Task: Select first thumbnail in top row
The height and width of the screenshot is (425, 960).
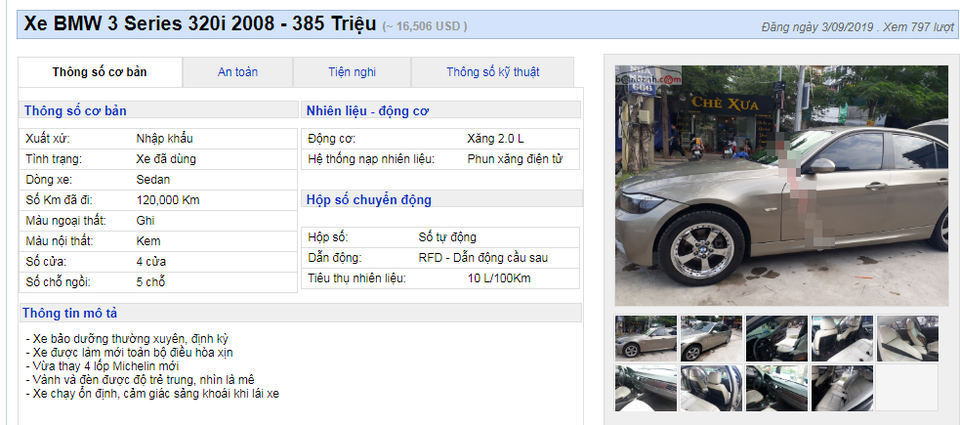Action: click(646, 339)
